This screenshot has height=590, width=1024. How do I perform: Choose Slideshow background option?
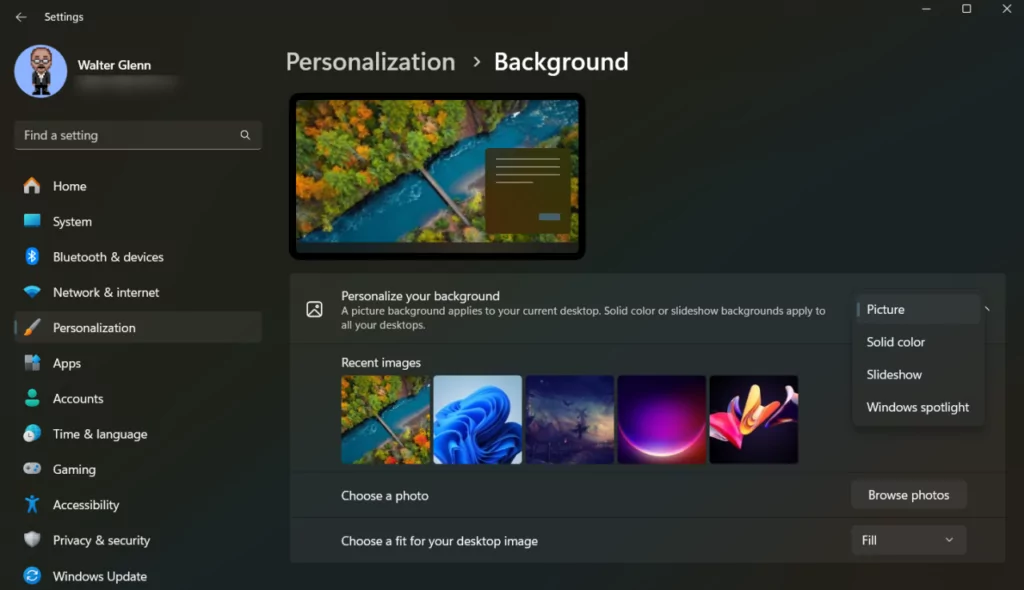(x=918, y=375)
